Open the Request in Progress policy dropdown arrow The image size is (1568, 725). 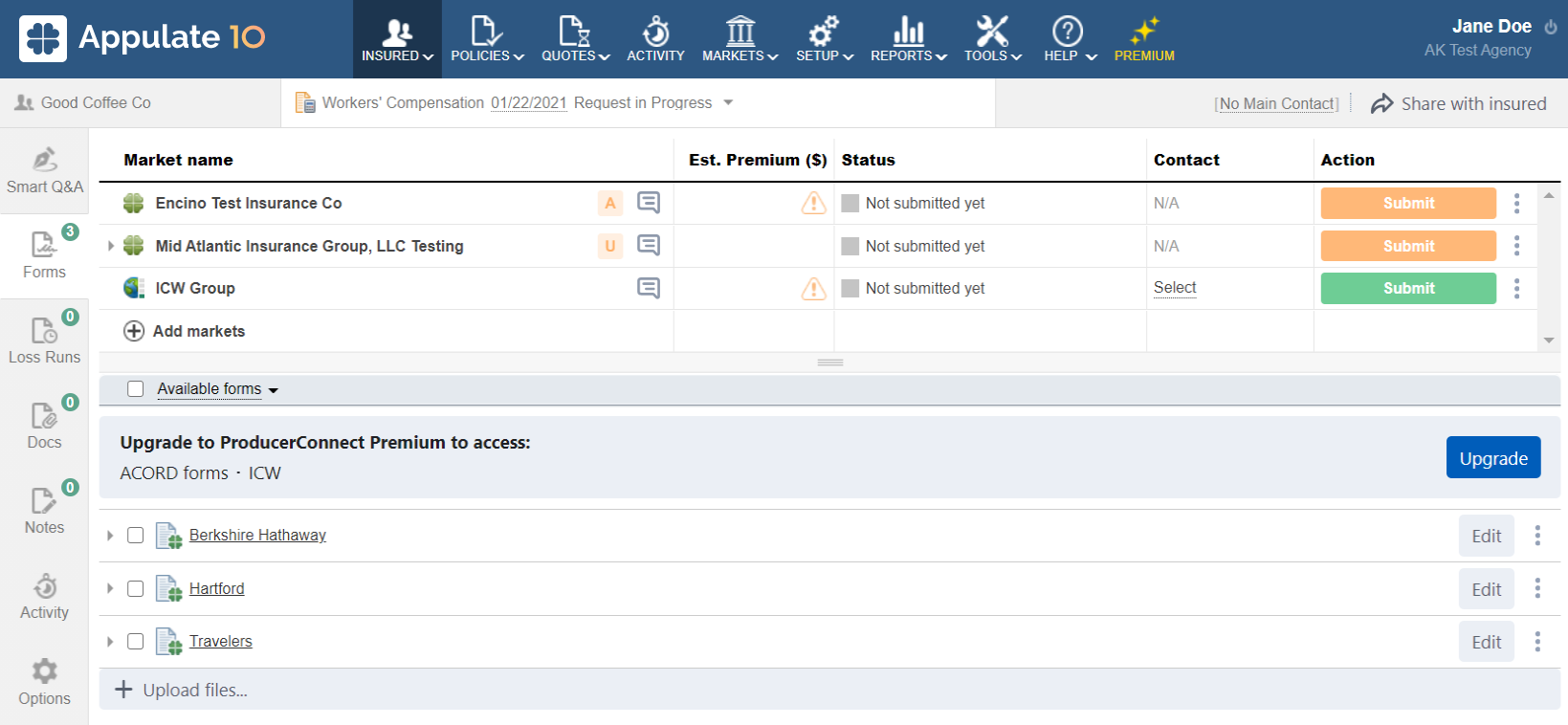[728, 102]
